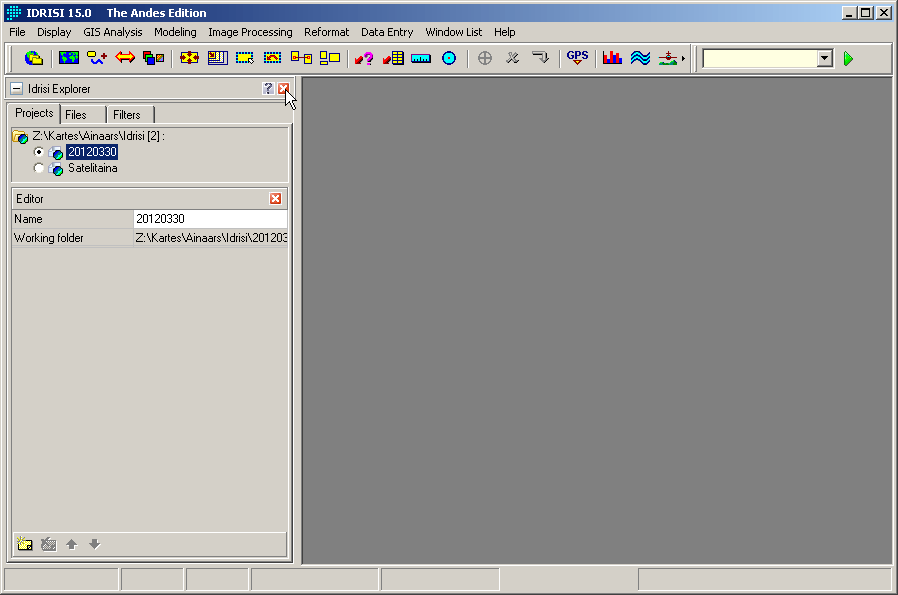Move project down with down arrow
This screenshot has width=898, height=595.
(x=94, y=544)
